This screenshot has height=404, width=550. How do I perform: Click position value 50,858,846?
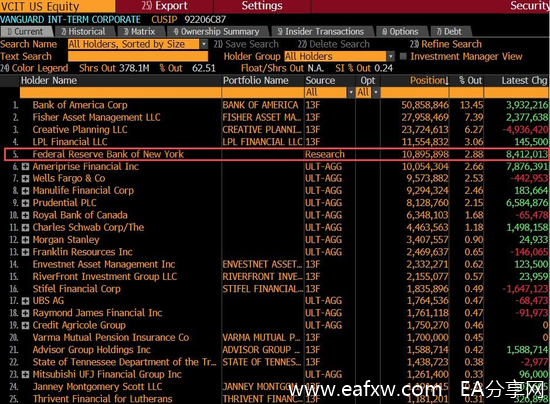pos(425,105)
